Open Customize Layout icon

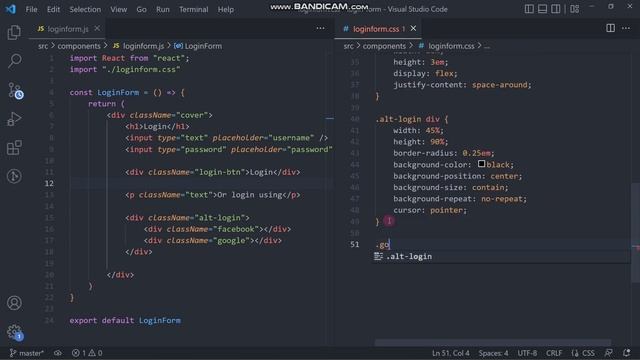tap(575, 9)
